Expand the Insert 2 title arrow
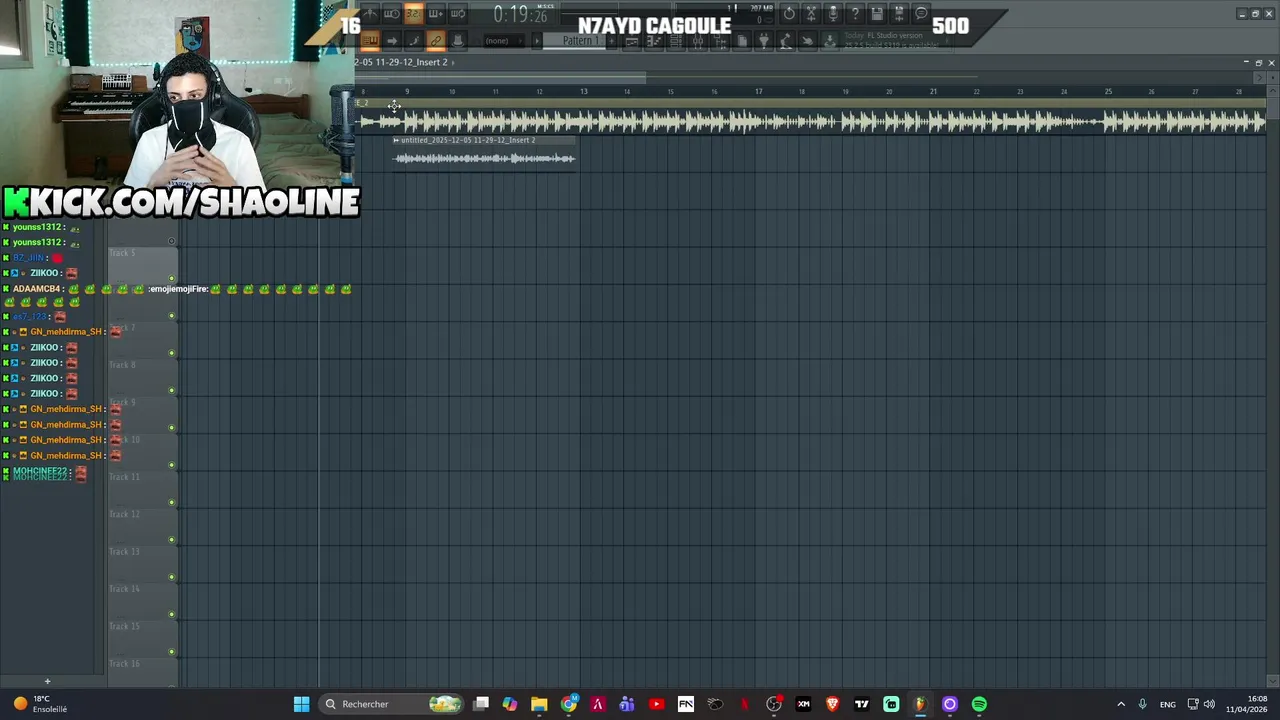This screenshot has width=1280, height=720. point(453,62)
